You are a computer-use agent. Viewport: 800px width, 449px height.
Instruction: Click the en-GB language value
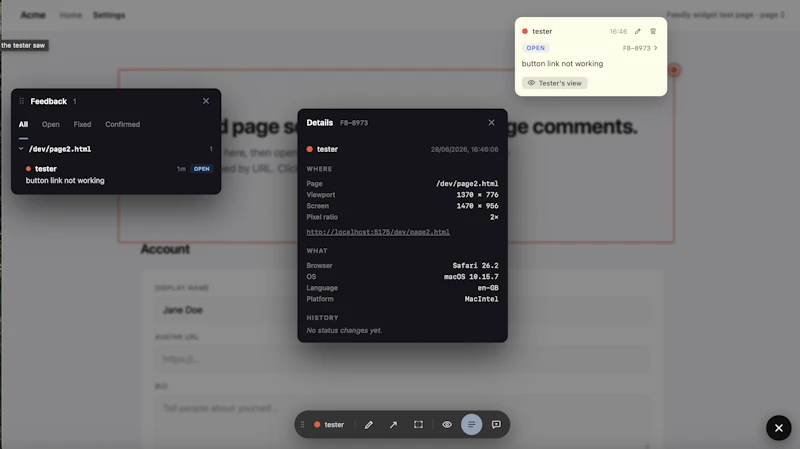coord(488,288)
